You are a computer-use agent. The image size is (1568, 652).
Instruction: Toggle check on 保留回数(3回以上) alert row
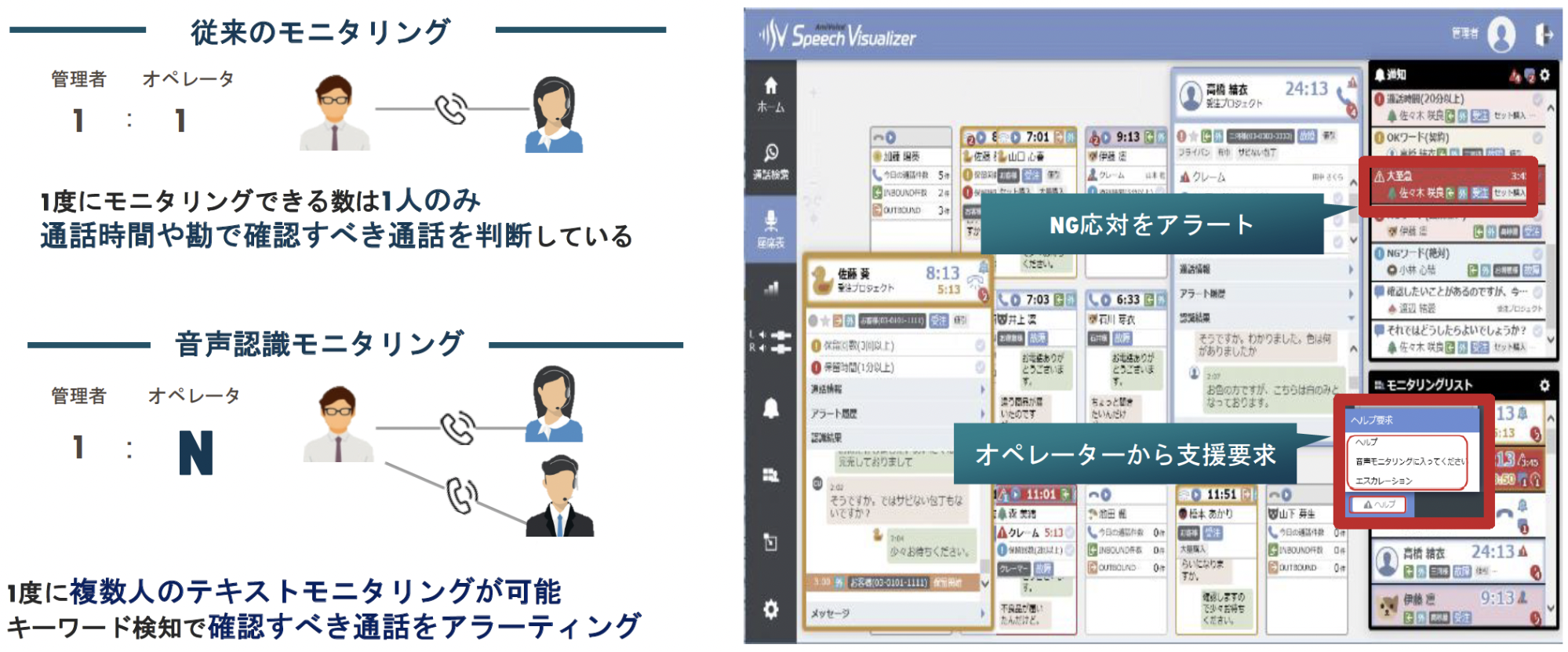(x=980, y=344)
